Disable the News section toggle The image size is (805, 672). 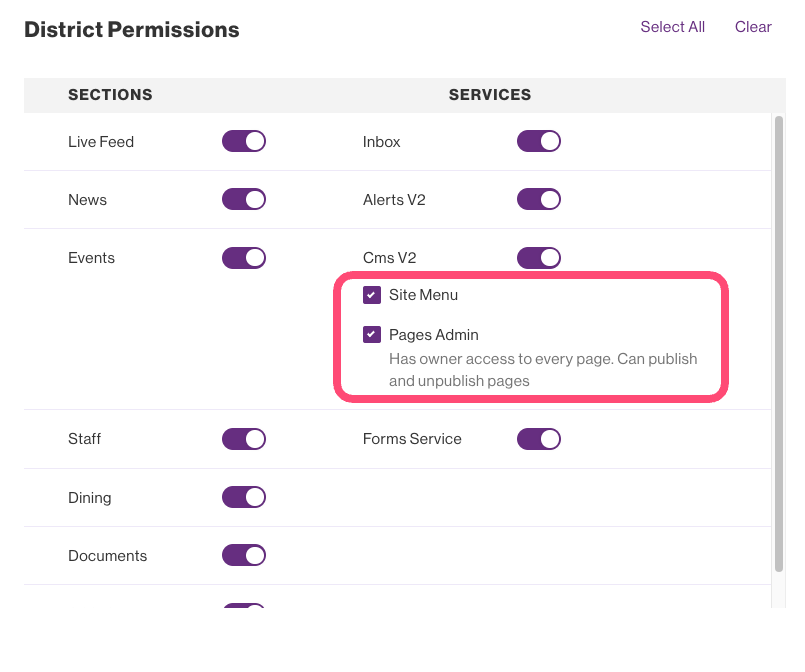click(x=243, y=199)
